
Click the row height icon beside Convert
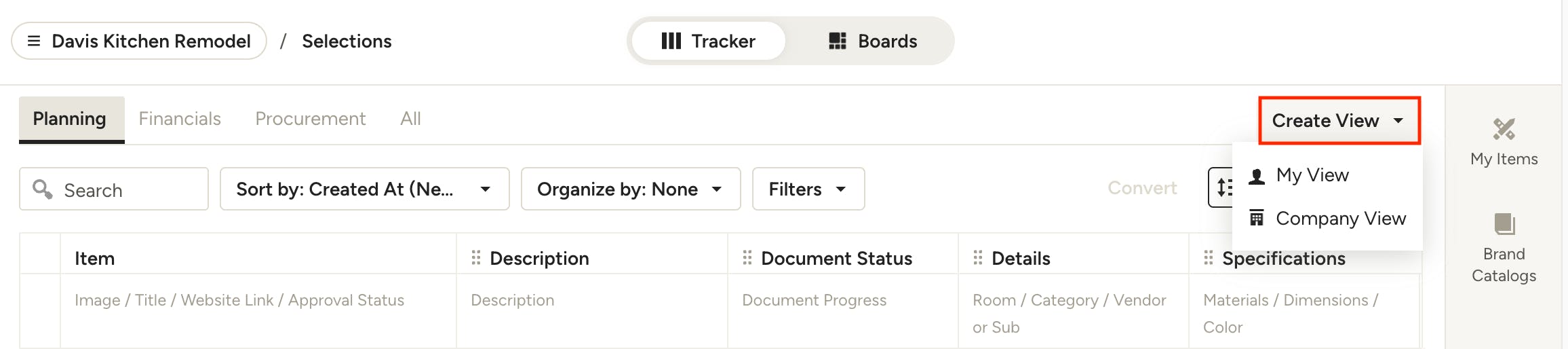(1222, 187)
